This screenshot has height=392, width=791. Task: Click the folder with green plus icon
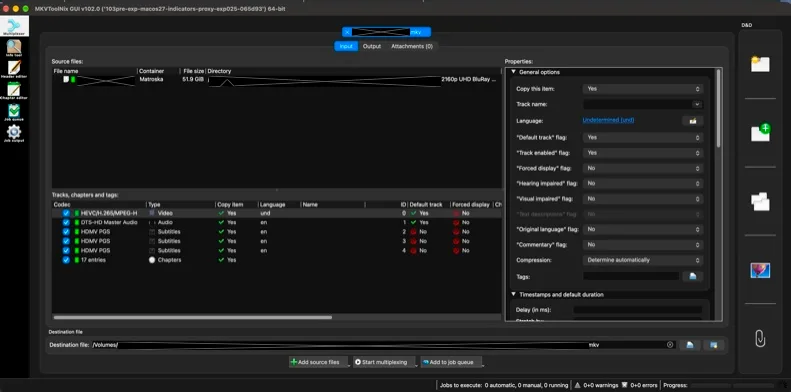(x=760, y=133)
